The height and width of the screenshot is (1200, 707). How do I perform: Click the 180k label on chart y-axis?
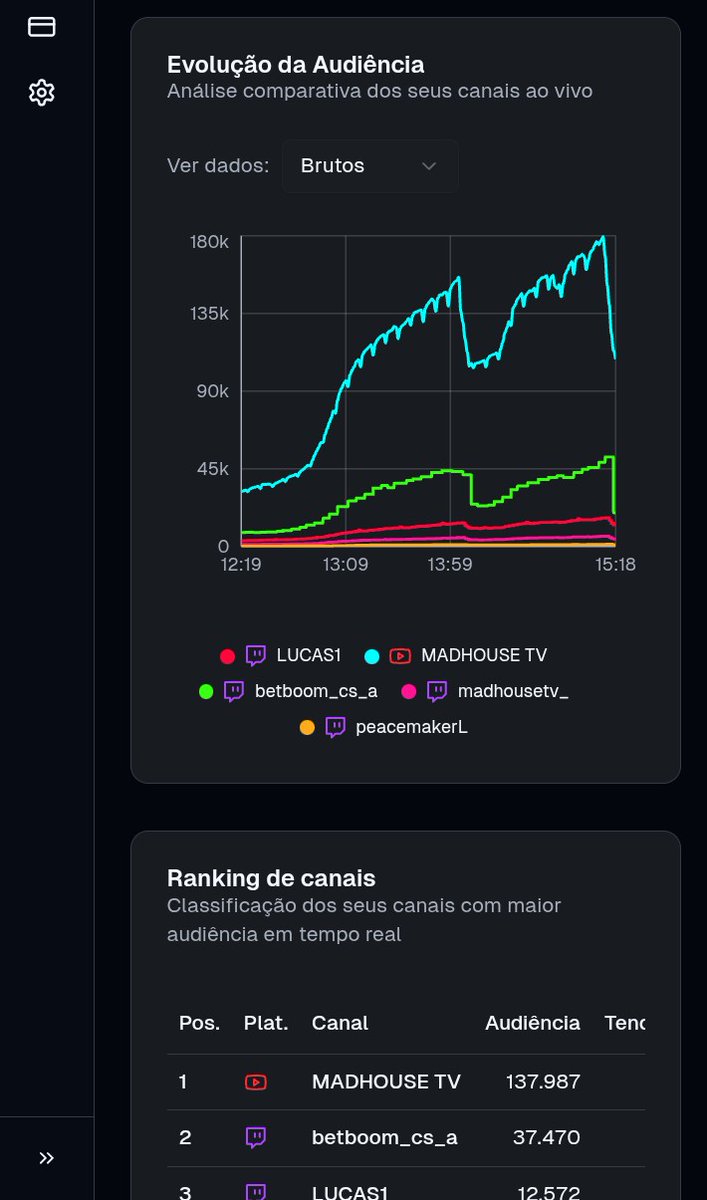pos(210,242)
